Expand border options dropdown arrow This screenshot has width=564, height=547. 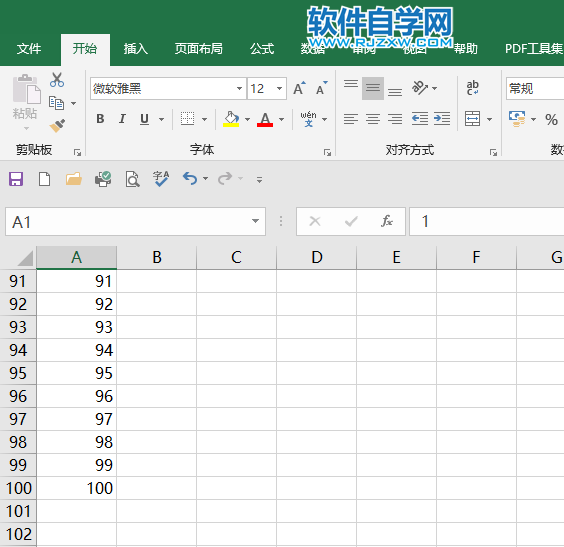point(204,119)
